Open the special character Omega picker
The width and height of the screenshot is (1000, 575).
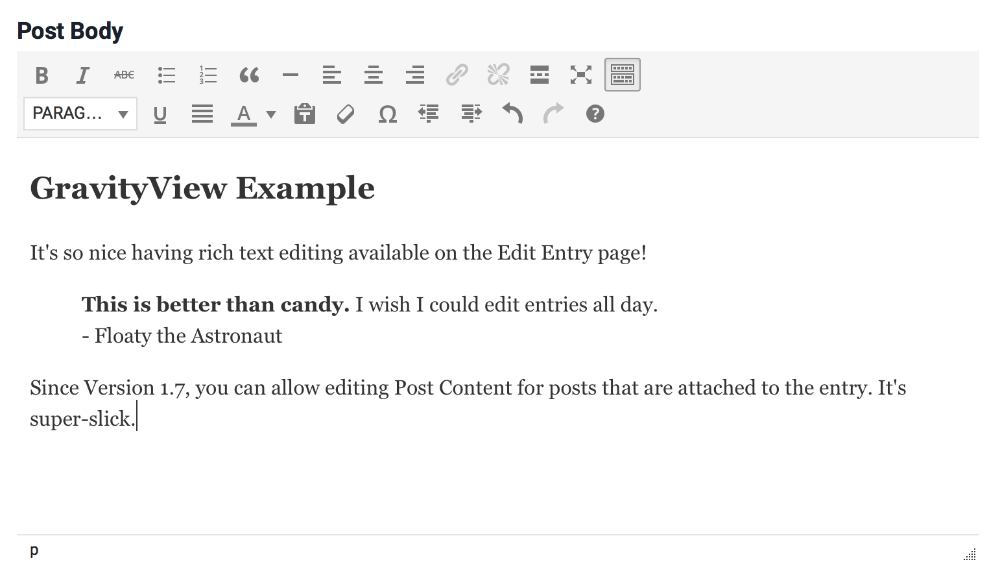[x=387, y=114]
